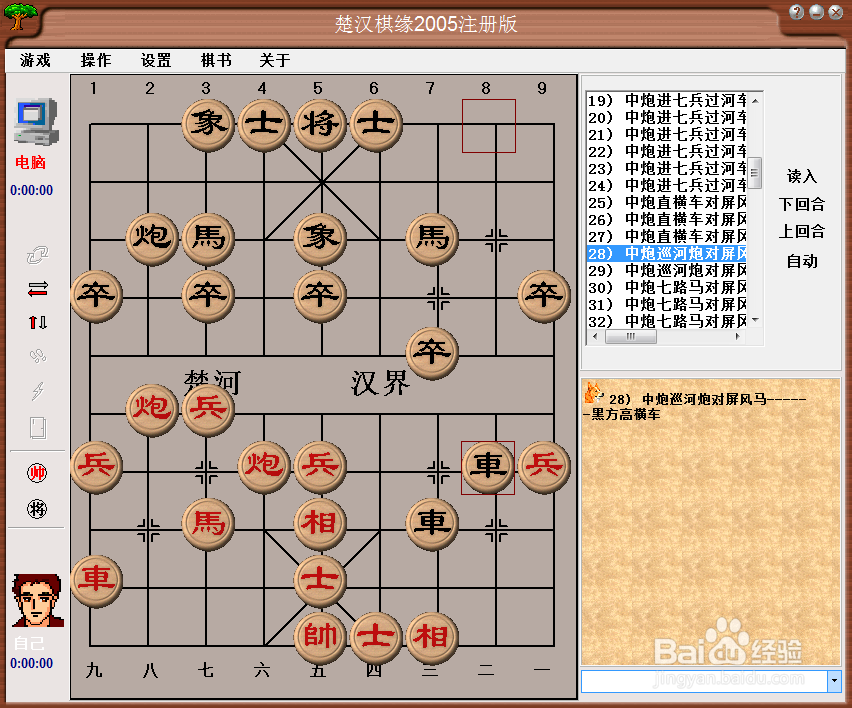
Task: Select the black 車 beside red 相
Action: point(432,523)
